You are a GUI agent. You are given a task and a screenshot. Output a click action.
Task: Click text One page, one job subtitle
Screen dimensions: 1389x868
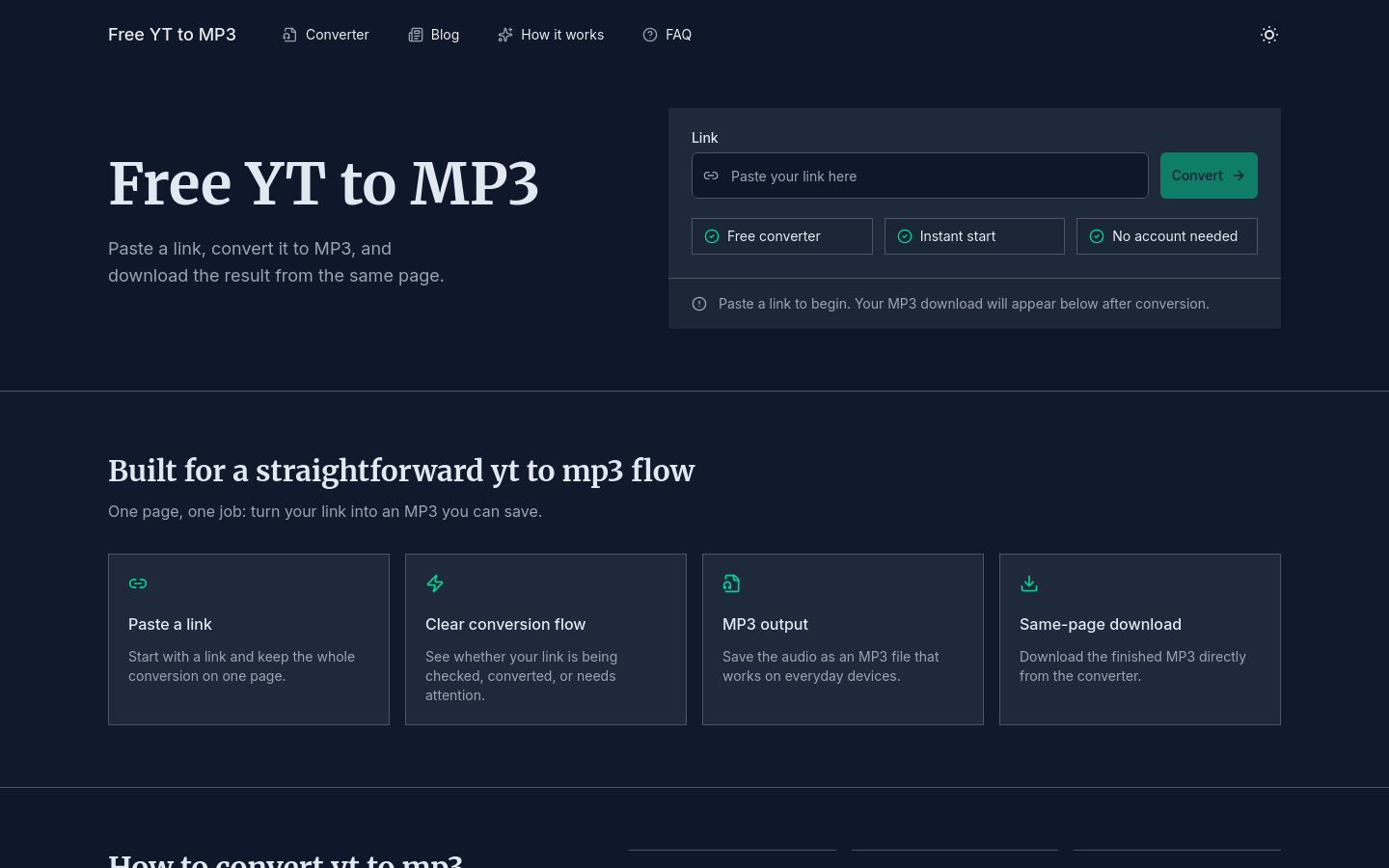pos(325,511)
